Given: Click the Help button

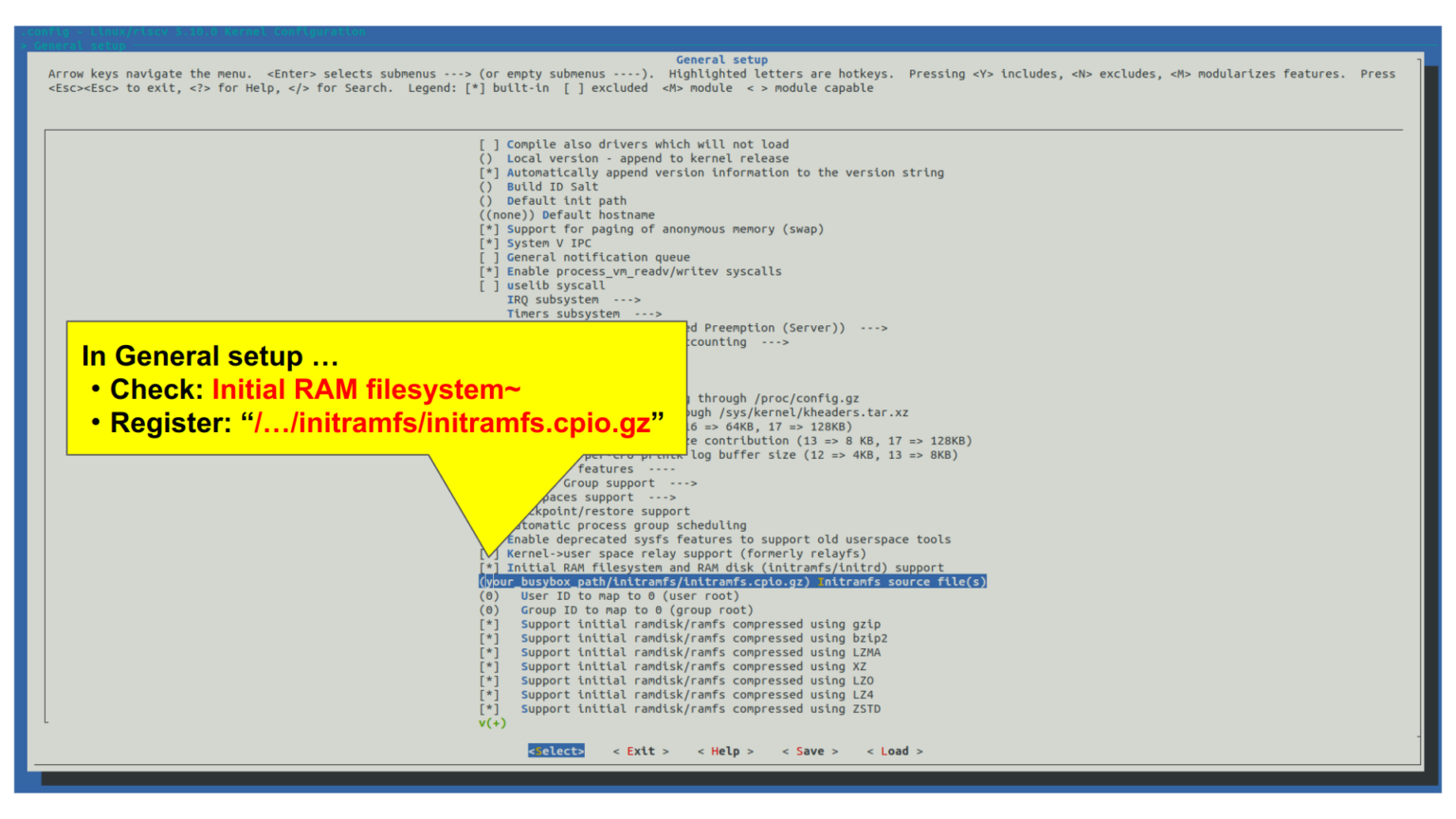Looking at the screenshot, I should 725,751.
